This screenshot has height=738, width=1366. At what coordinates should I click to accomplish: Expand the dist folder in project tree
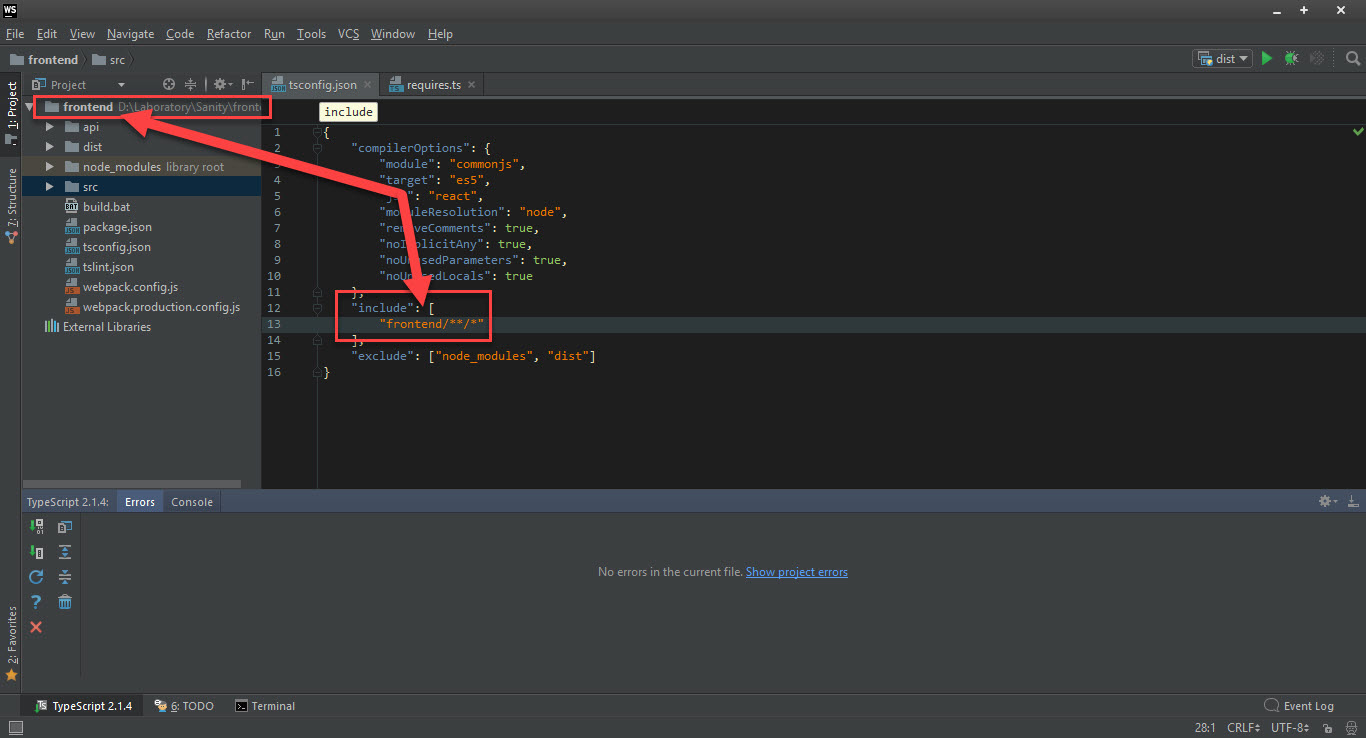(x=49, y=147)
